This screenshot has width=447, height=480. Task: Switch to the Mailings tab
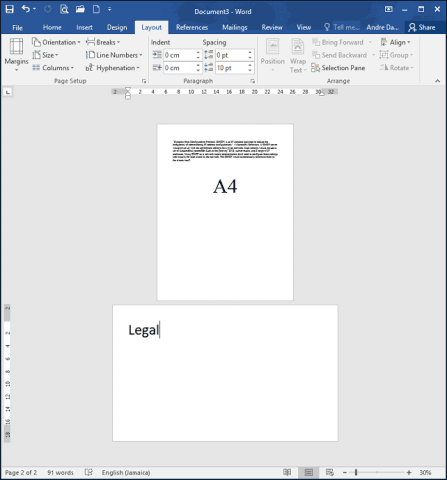click(x=235, y=28)
